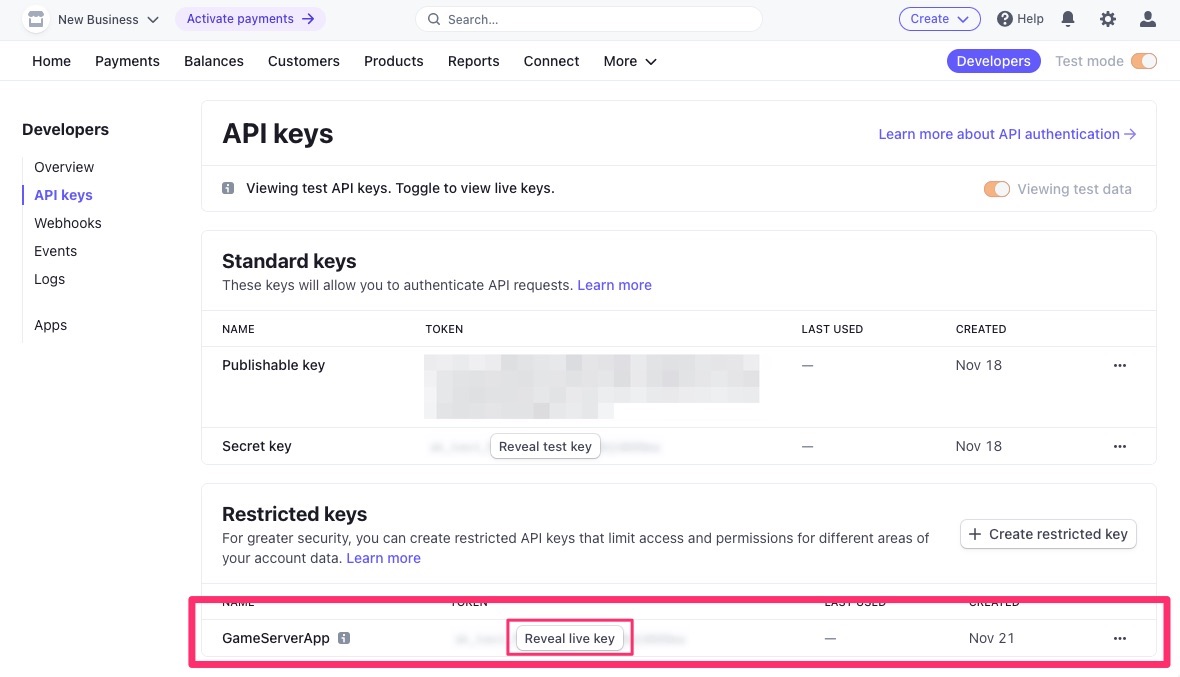
Task: Toggle off Test mode
Action: click(x=1143, y=60)
